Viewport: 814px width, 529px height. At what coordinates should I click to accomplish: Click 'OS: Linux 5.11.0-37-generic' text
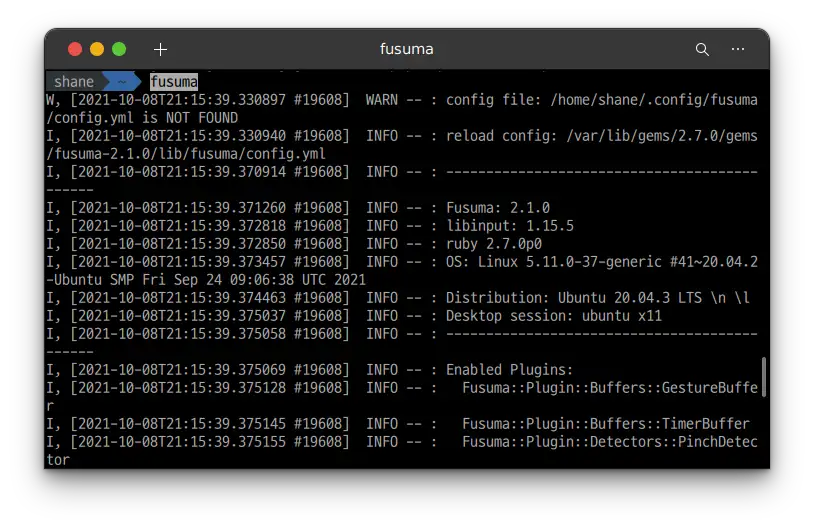(554, 262)
